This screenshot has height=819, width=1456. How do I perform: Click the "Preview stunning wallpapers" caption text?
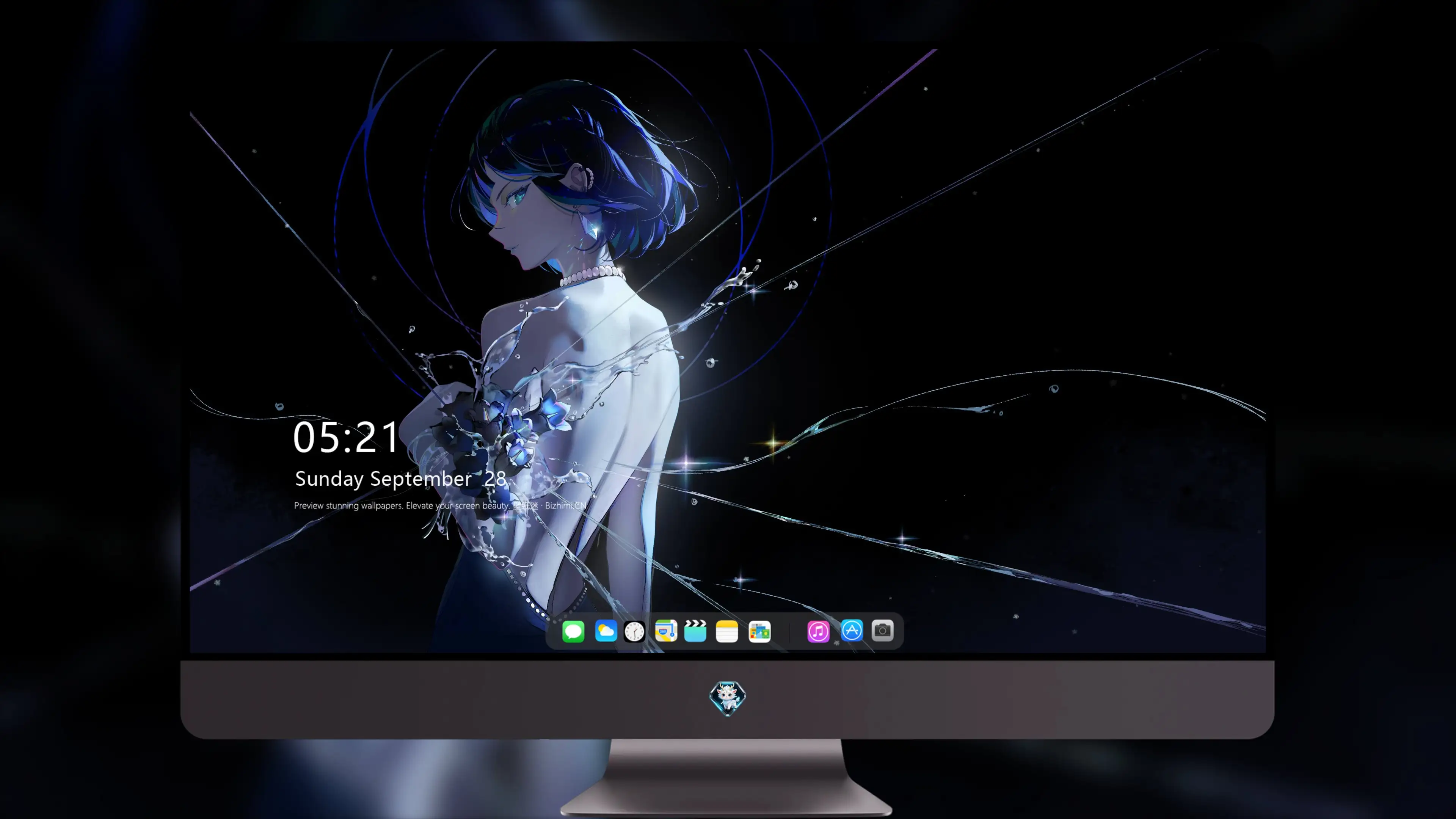tap(440, 505)
